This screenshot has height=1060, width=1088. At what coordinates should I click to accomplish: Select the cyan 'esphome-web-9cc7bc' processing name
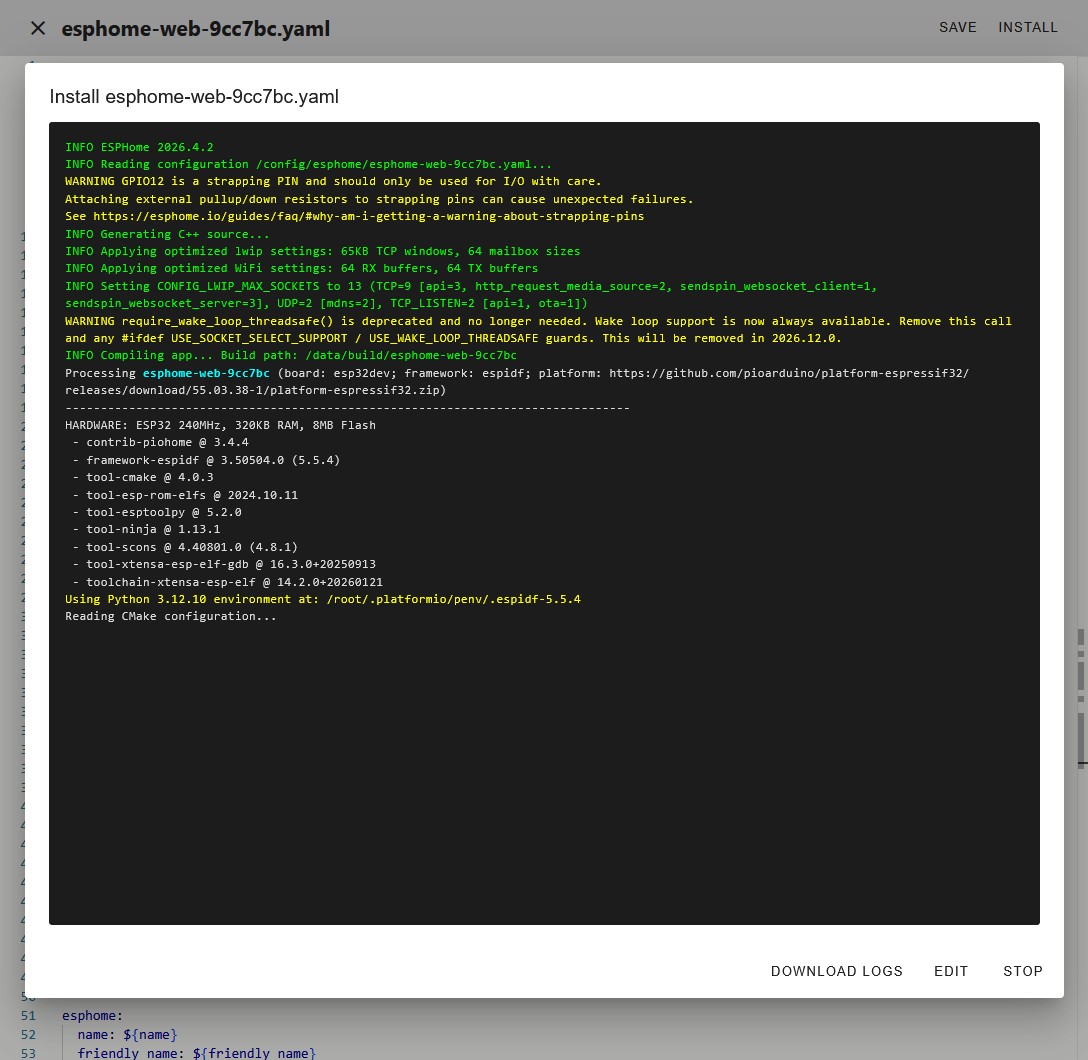click(206, 373)
